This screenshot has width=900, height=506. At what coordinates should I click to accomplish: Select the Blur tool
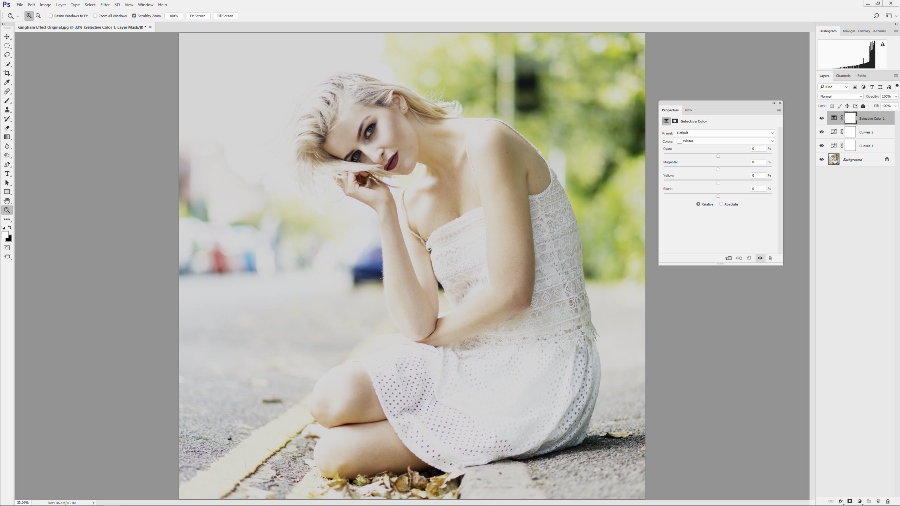(x=7, y=146)
